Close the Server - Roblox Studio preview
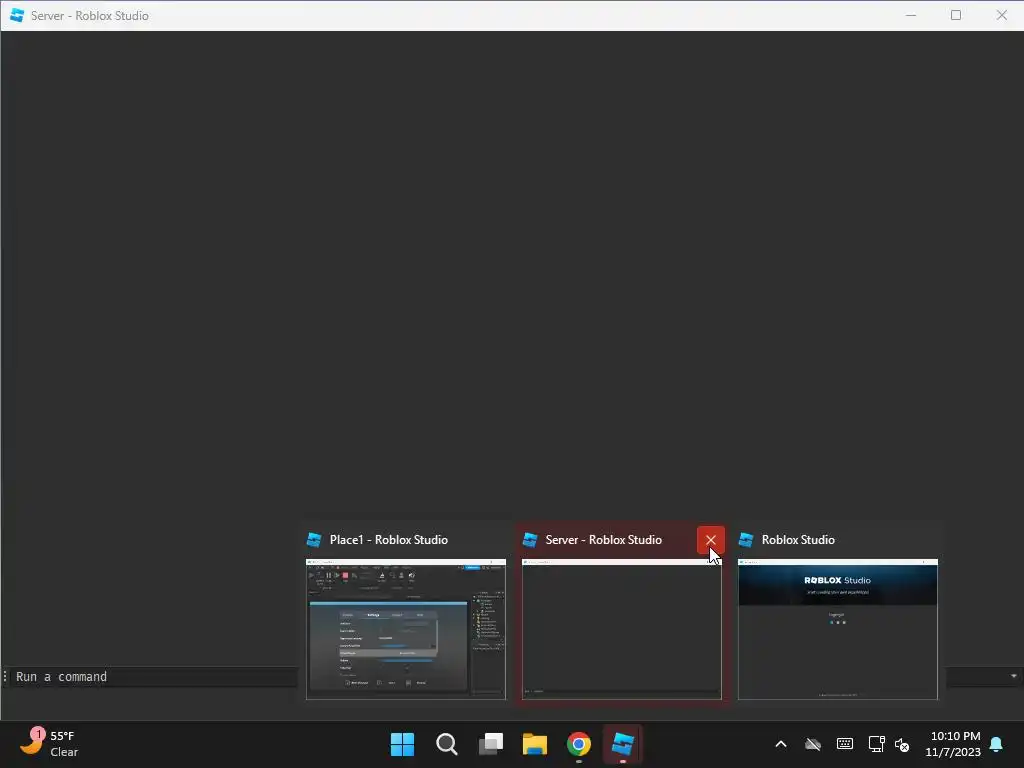The height and width of the screenshot is (768, 1024). click(x=711, y=540)
